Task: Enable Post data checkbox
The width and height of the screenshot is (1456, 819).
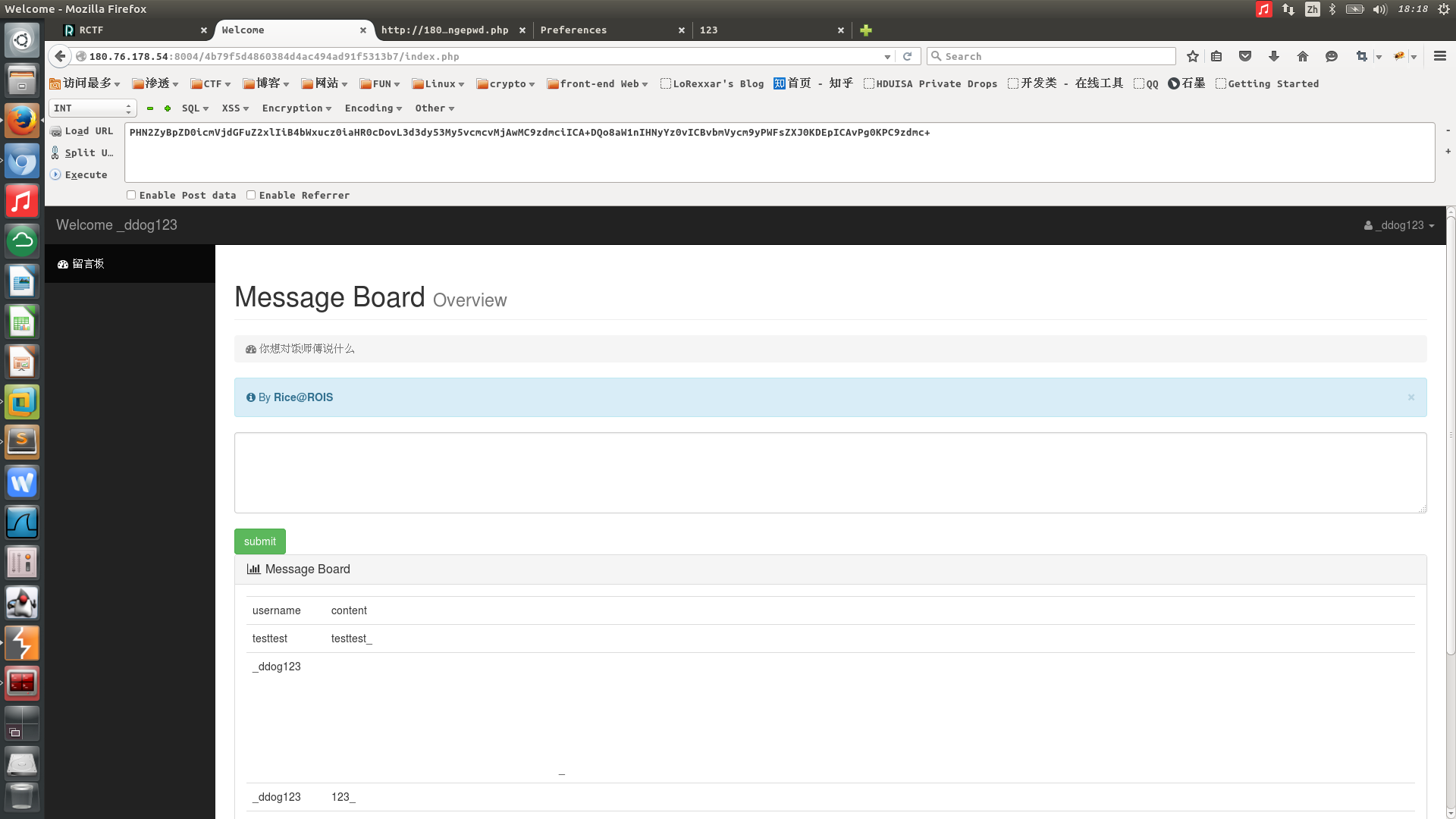Action: tap(131, 195)
